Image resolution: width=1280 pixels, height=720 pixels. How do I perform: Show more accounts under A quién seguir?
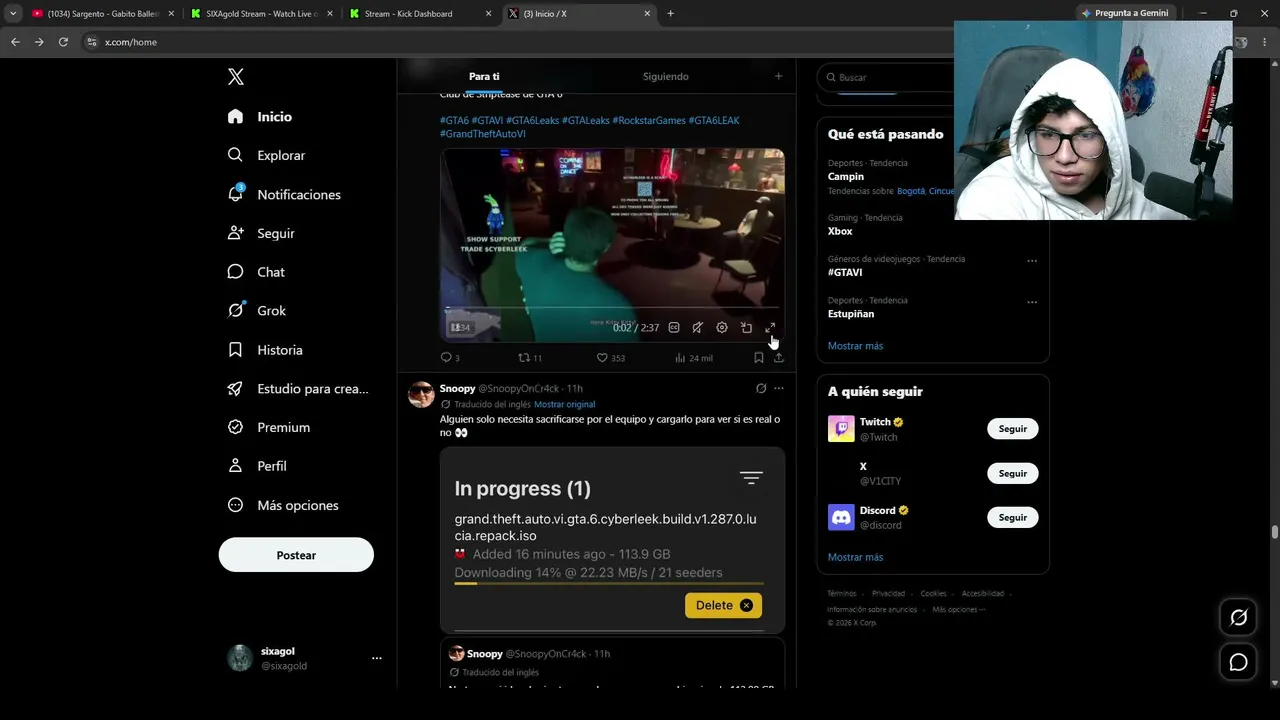[855, 557]
